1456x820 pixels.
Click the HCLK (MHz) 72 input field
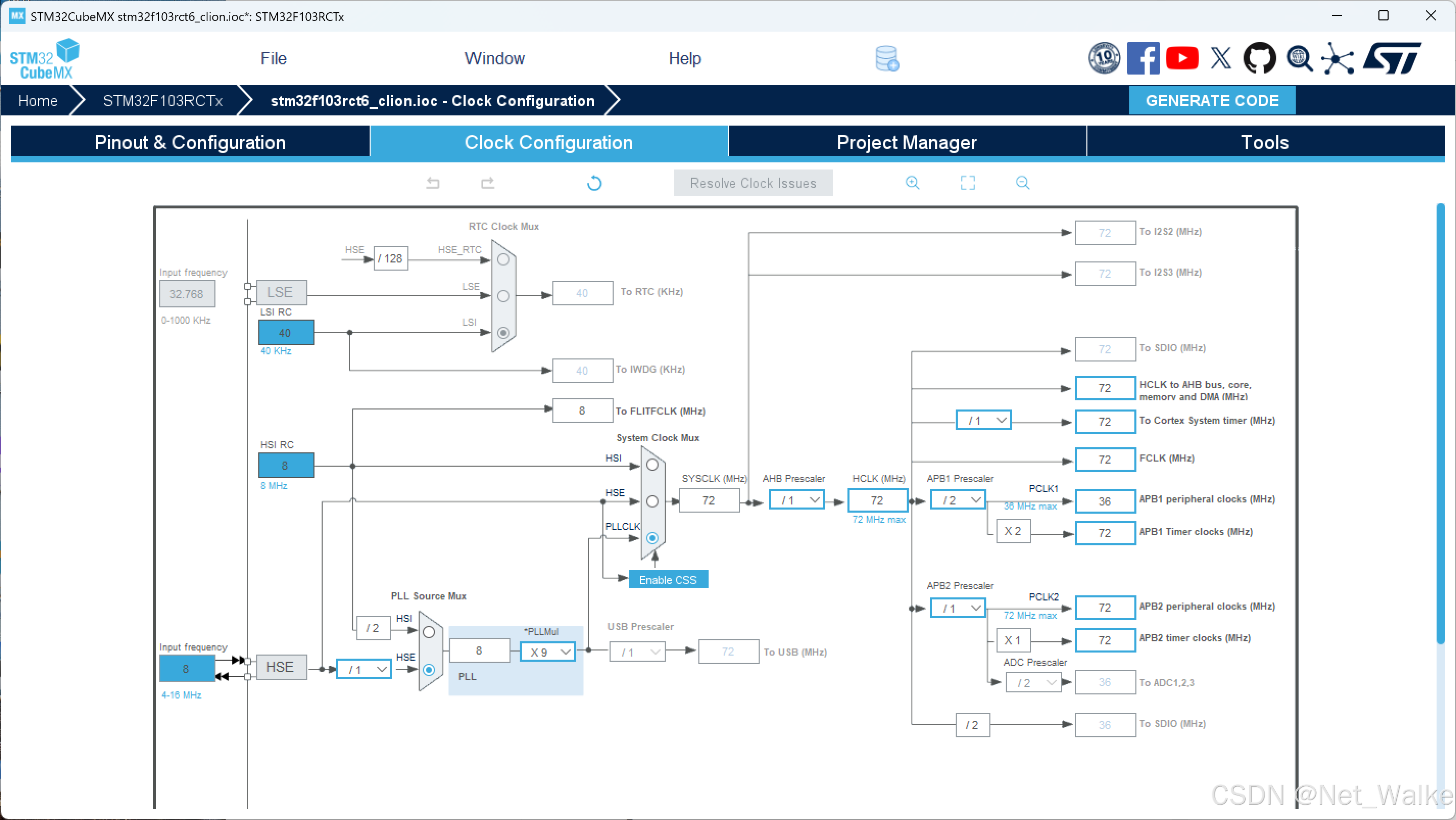click(877, 500)
